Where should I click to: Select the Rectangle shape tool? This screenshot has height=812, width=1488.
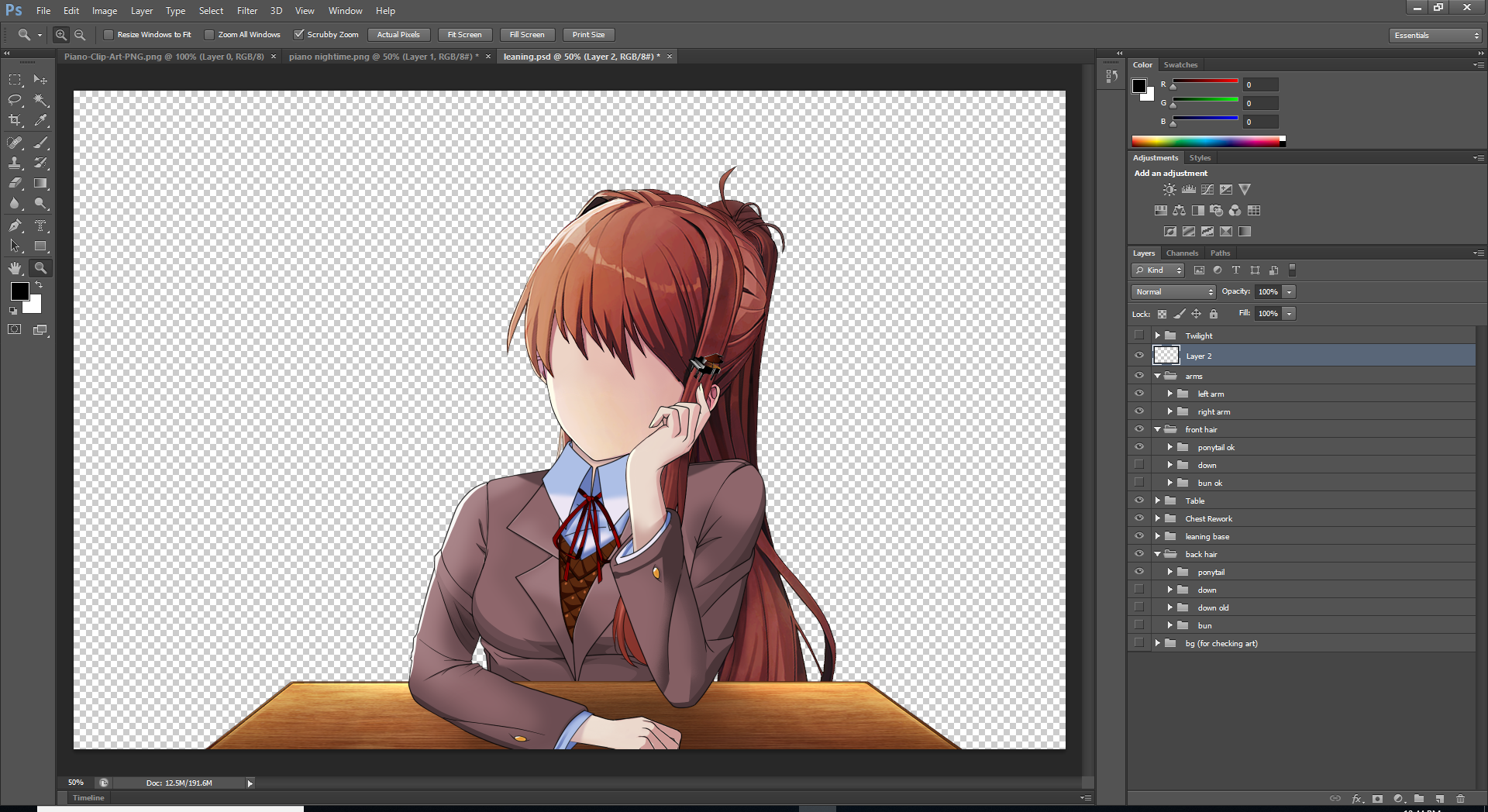pyautogui.click(x=40, y=246)
